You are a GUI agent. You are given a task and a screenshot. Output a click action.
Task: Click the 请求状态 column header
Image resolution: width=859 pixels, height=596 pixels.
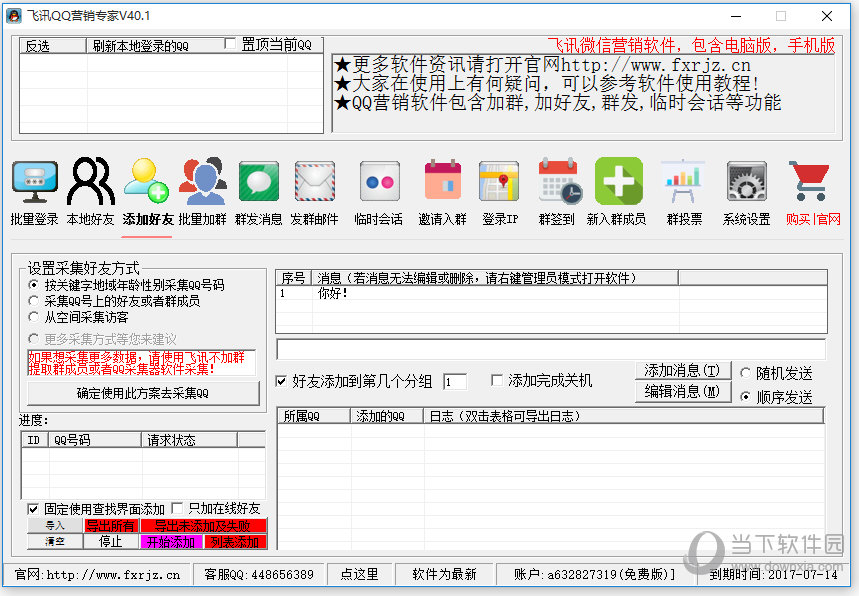pyautogui.click(x=190, y=440)
